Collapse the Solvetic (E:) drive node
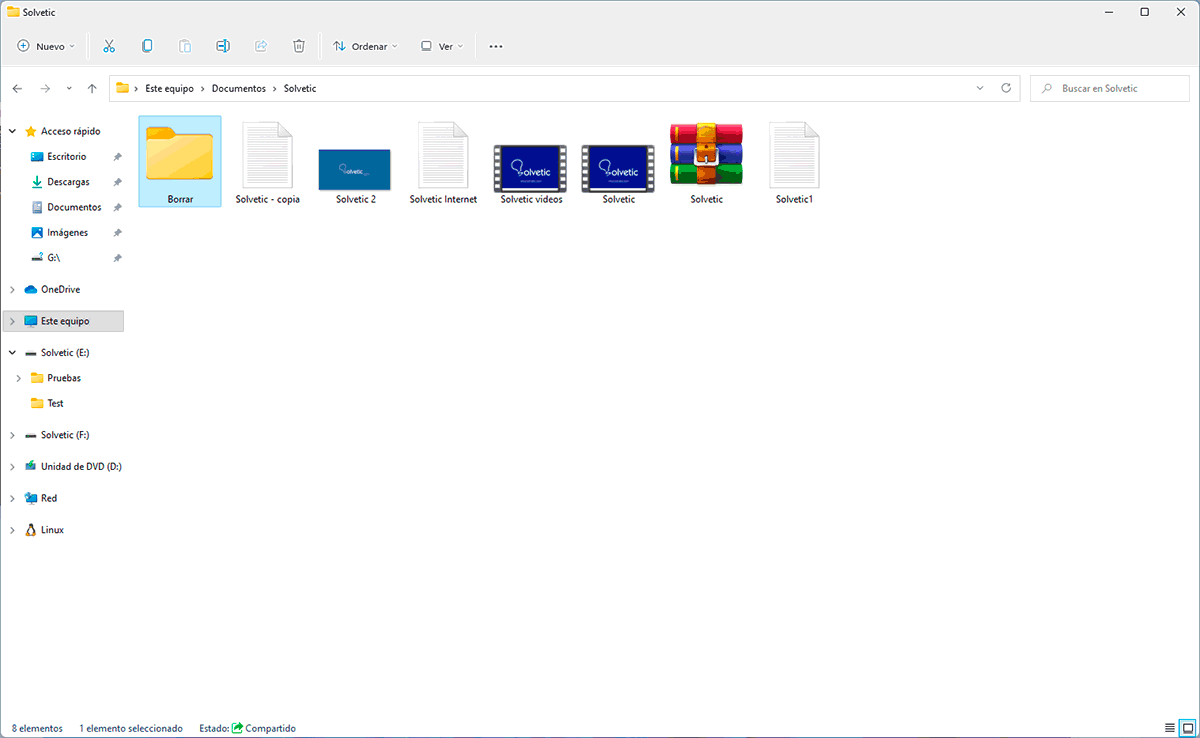The height and width of the screenshot is (738, 1200). [x=12, y=353]
